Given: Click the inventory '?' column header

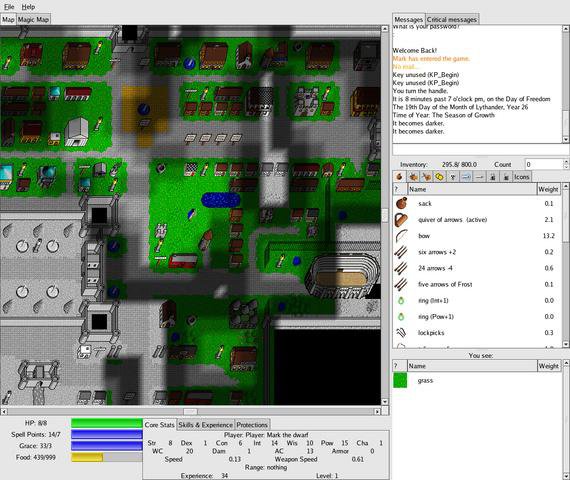Looking at the screenshot, I should coord(400,189).
